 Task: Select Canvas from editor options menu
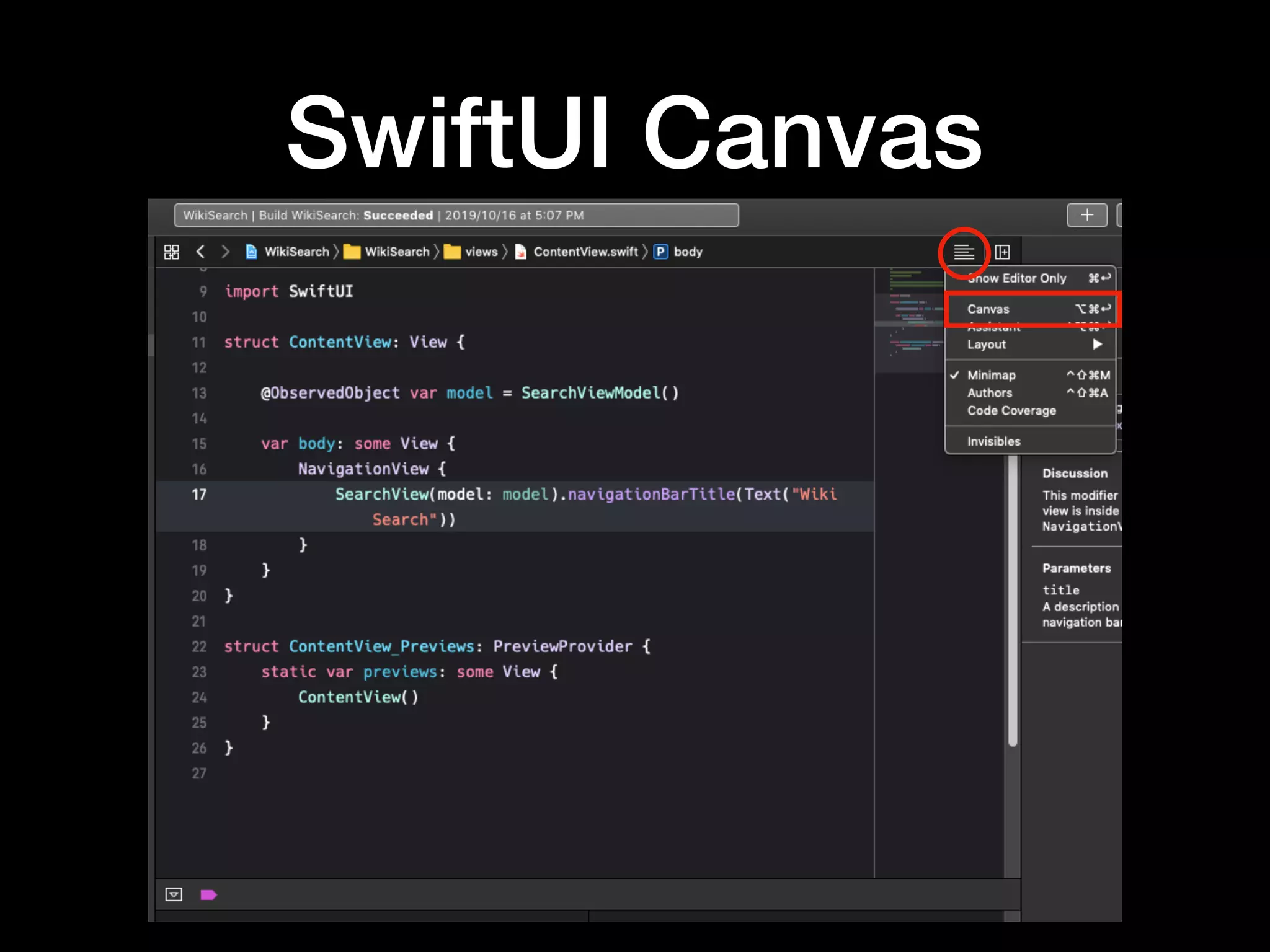(x=988, y=309)
